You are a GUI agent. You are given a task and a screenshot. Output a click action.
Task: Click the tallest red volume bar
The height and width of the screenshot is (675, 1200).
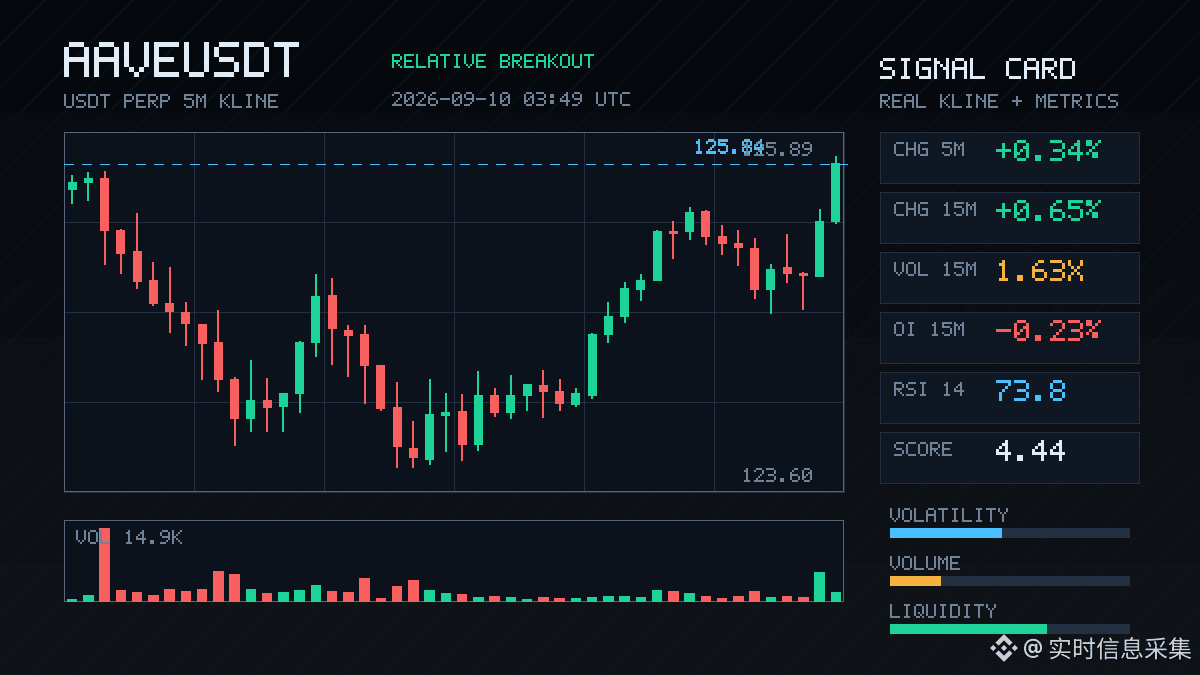[104, 564]
